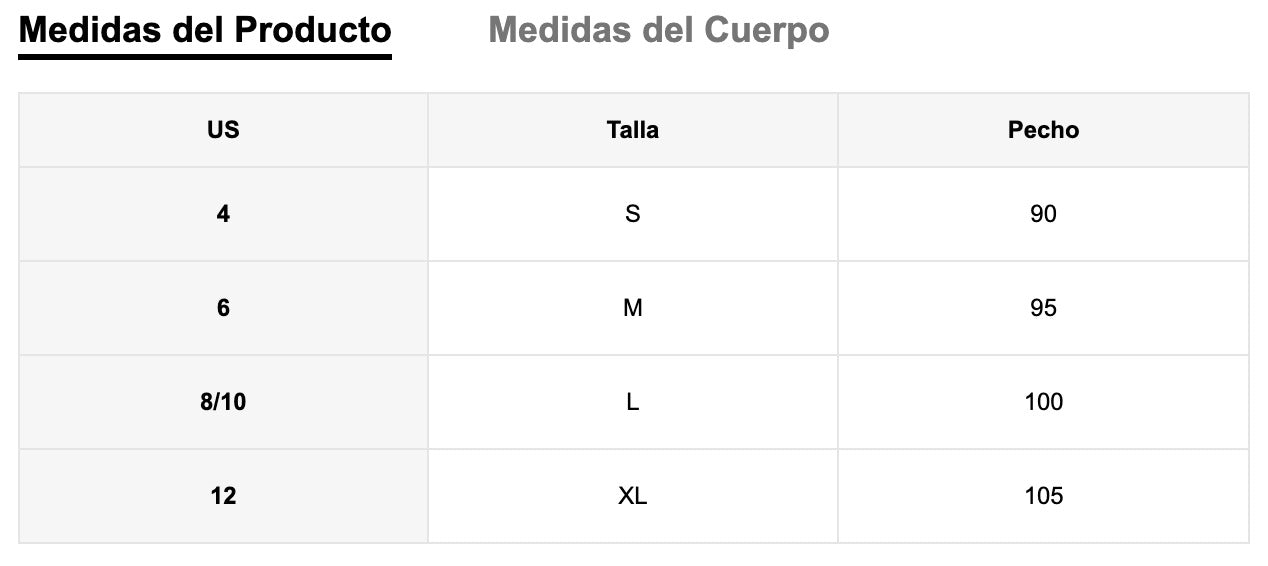Click underline beneath Medidas del Producto
The width and height of the screenshot is (1268, 566).
205,57
